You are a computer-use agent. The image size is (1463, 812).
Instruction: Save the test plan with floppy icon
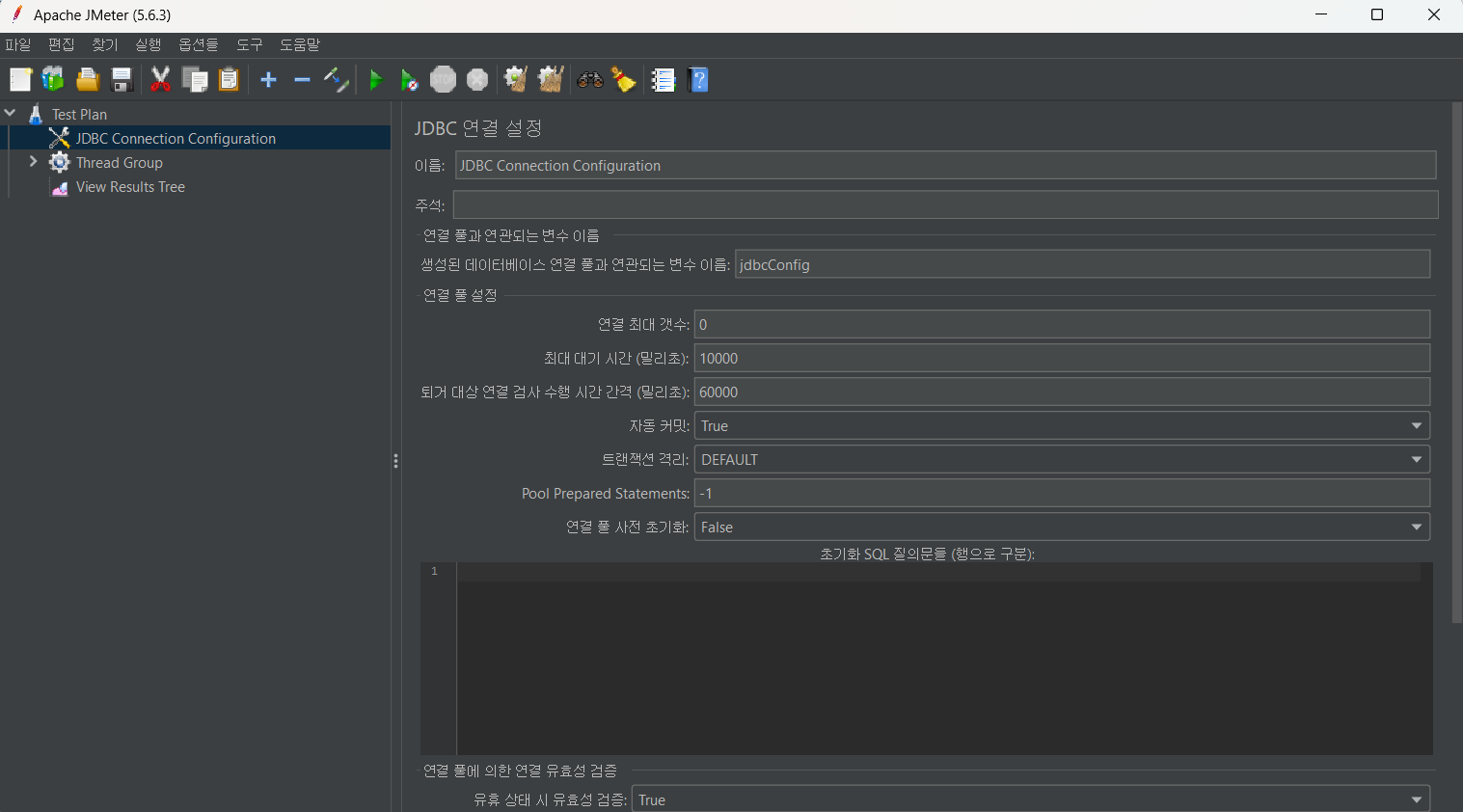[122, 80]
